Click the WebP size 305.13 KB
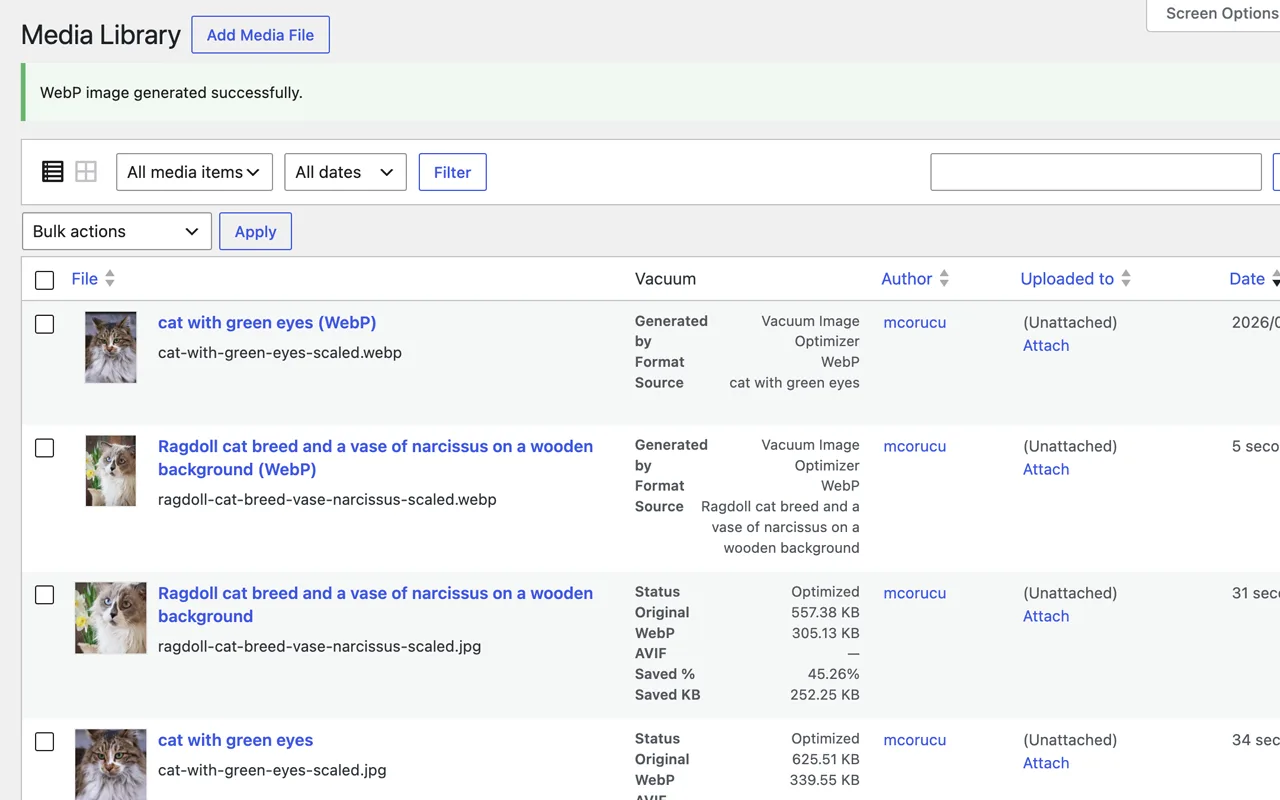The image size is (1280, 800). [x=825, y=633]
